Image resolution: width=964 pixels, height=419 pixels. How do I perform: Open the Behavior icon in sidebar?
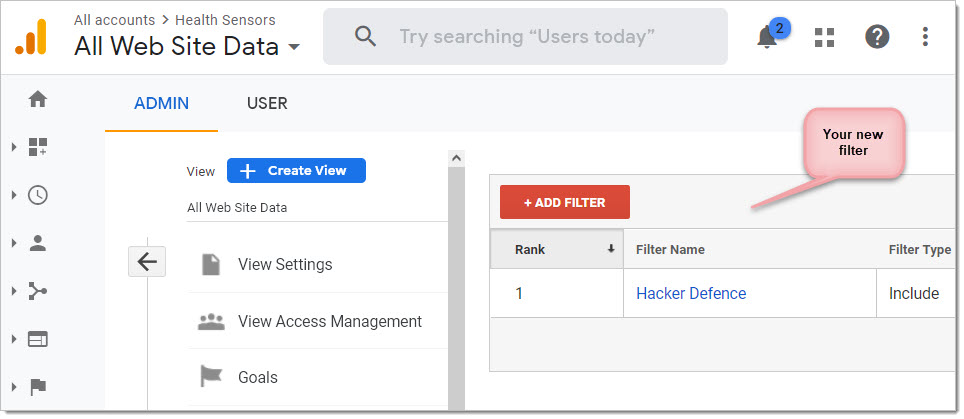(x=38, y=339)
